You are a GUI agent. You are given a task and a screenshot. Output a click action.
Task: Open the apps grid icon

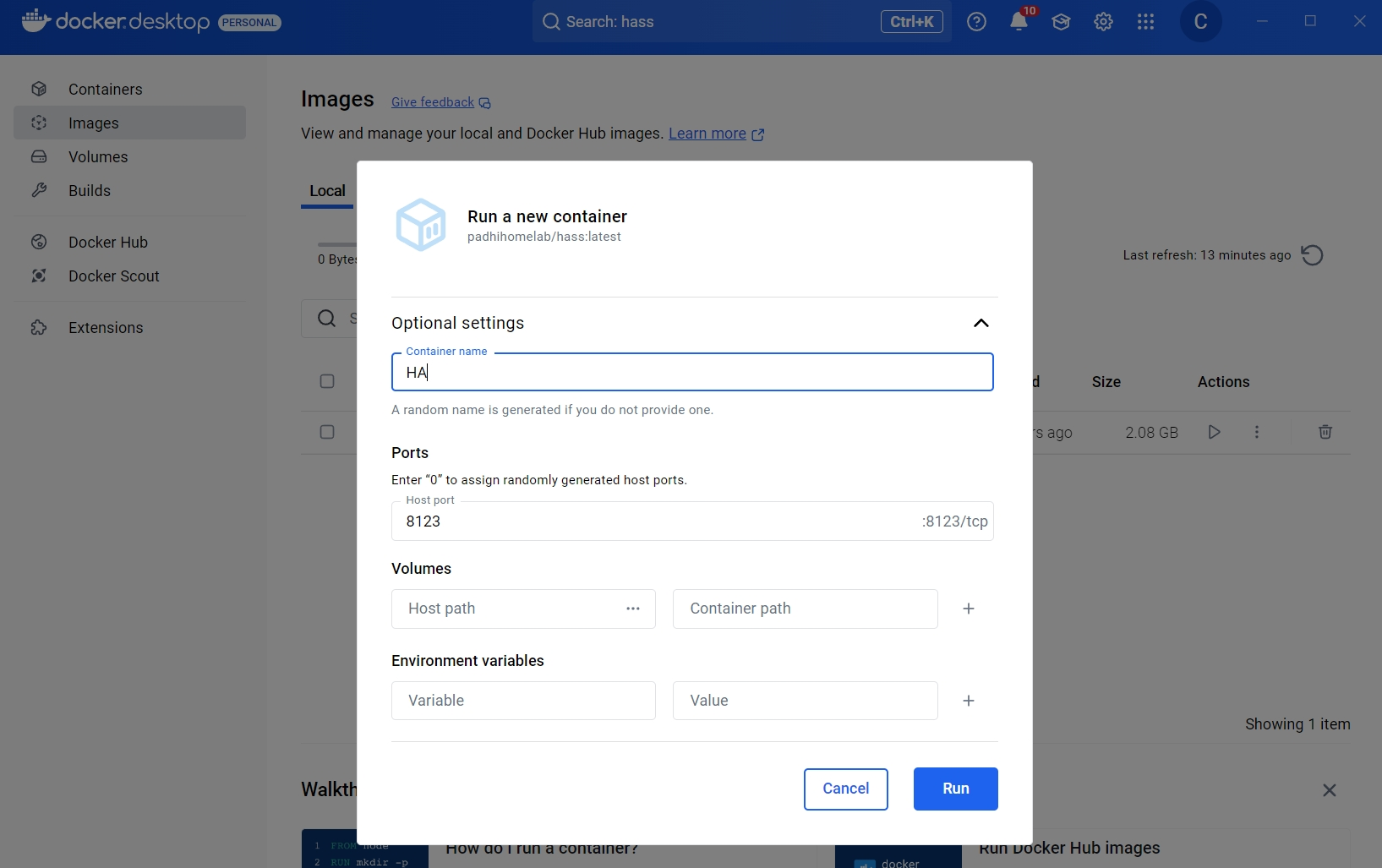tap(1145, 22)
